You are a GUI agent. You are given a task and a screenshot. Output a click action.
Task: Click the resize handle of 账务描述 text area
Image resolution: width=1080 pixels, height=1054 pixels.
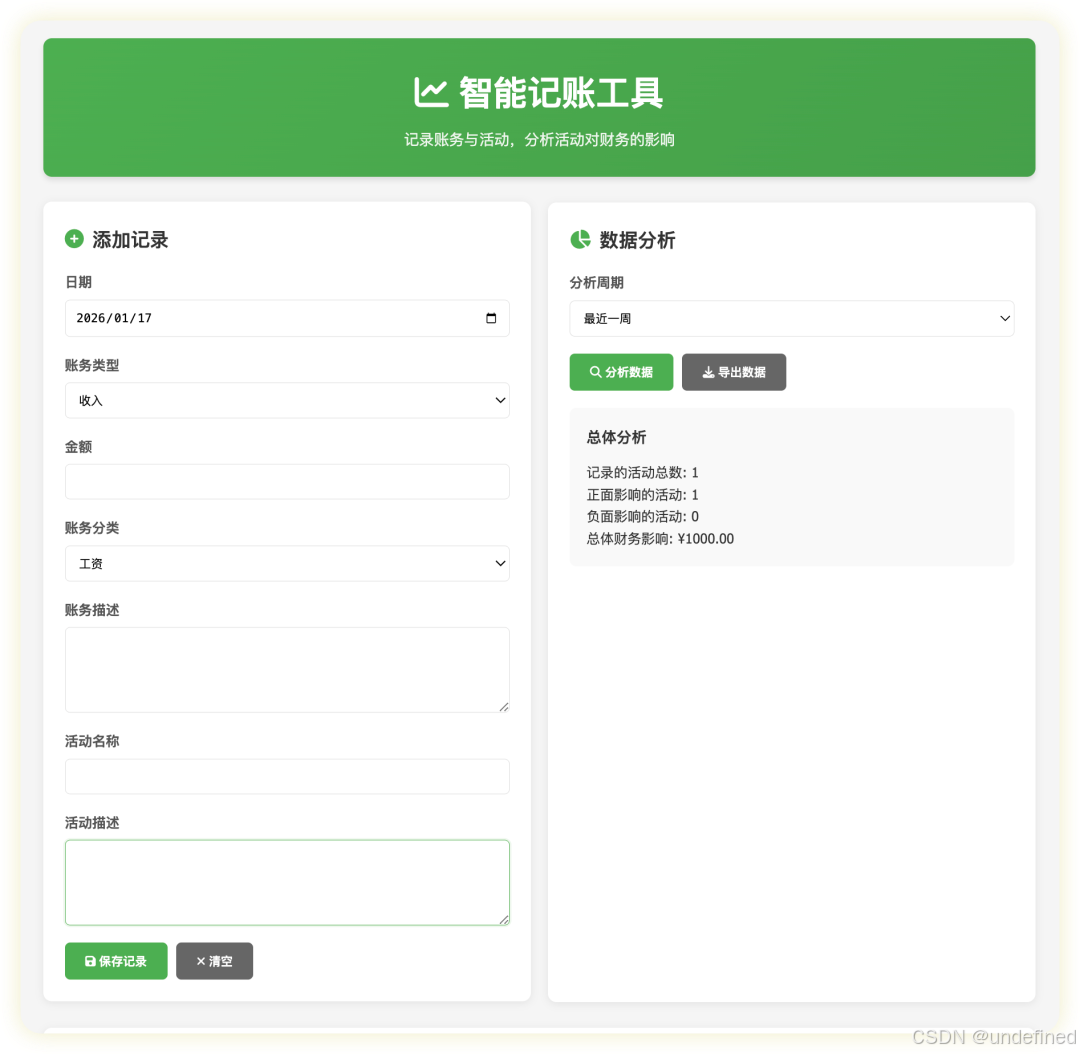pyautogui.click(x=504, y=707)
